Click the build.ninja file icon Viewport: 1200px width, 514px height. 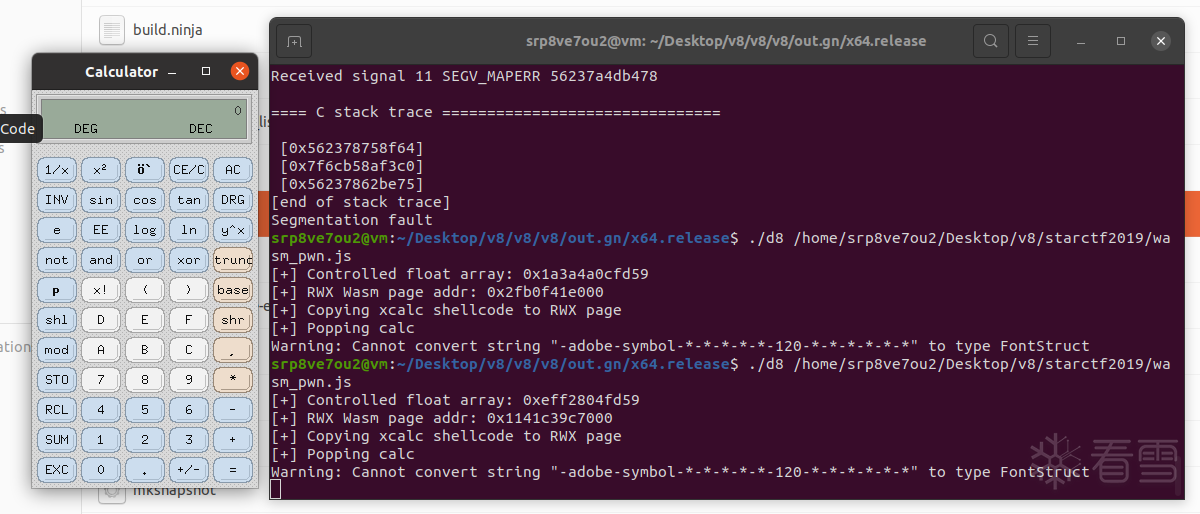pyautogui.click(x=112, y=29)
